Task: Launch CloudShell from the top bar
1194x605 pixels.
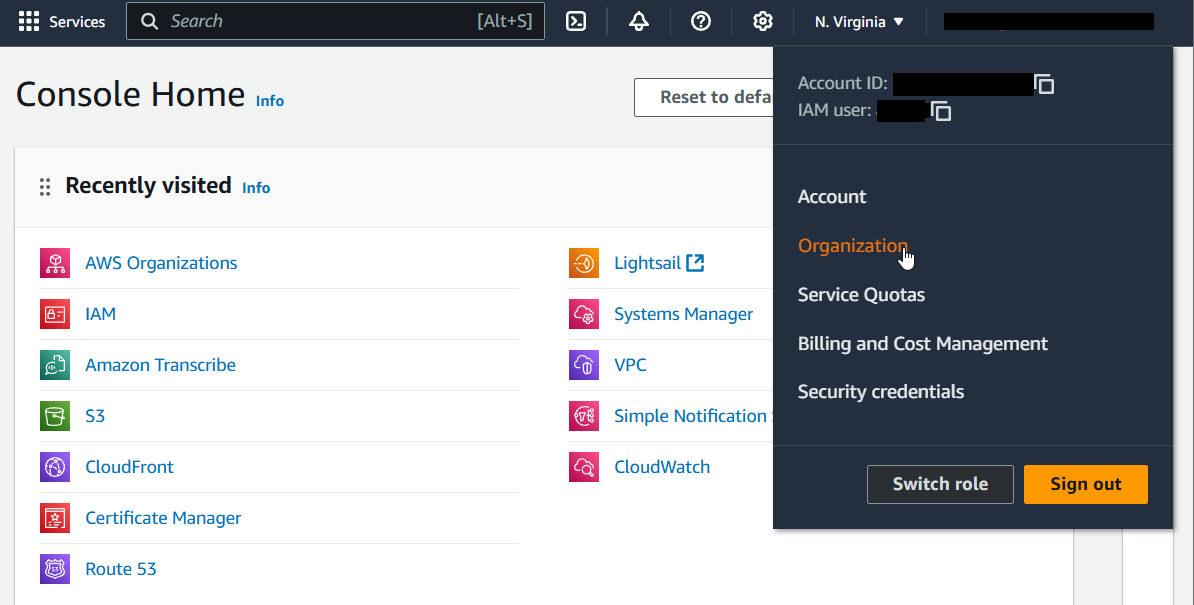Action: click(576, 21)
